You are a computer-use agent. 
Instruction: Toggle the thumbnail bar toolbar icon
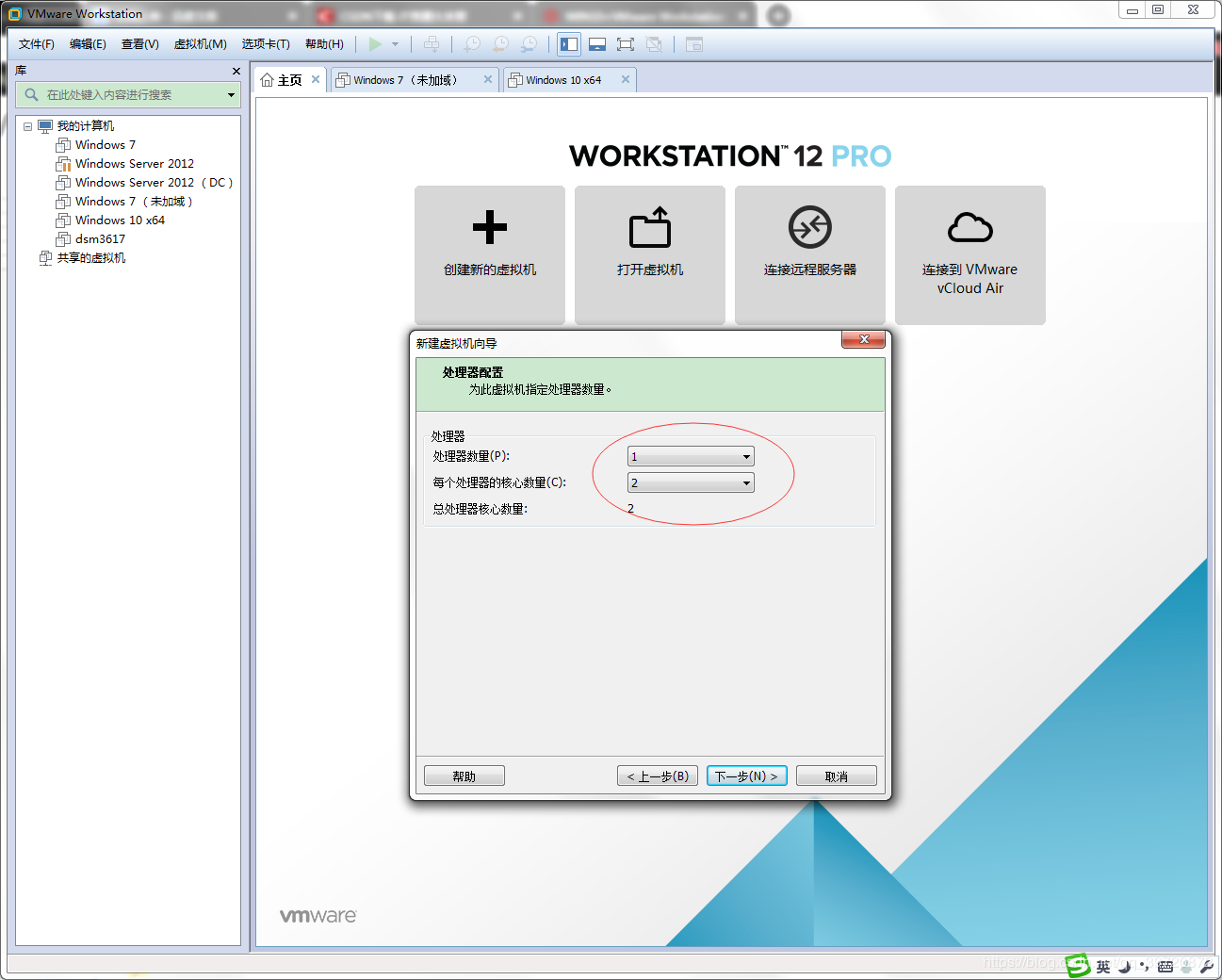[x=597, y=44]
